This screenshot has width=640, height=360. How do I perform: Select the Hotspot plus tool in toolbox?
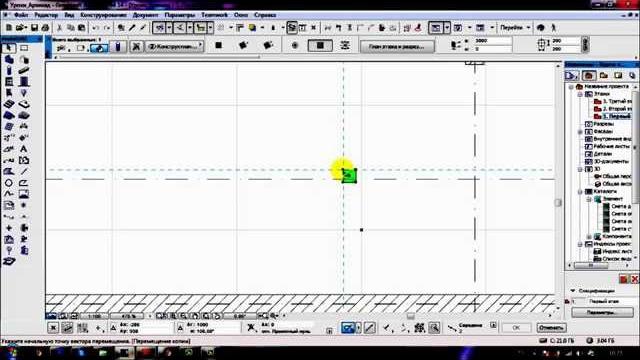9,228
